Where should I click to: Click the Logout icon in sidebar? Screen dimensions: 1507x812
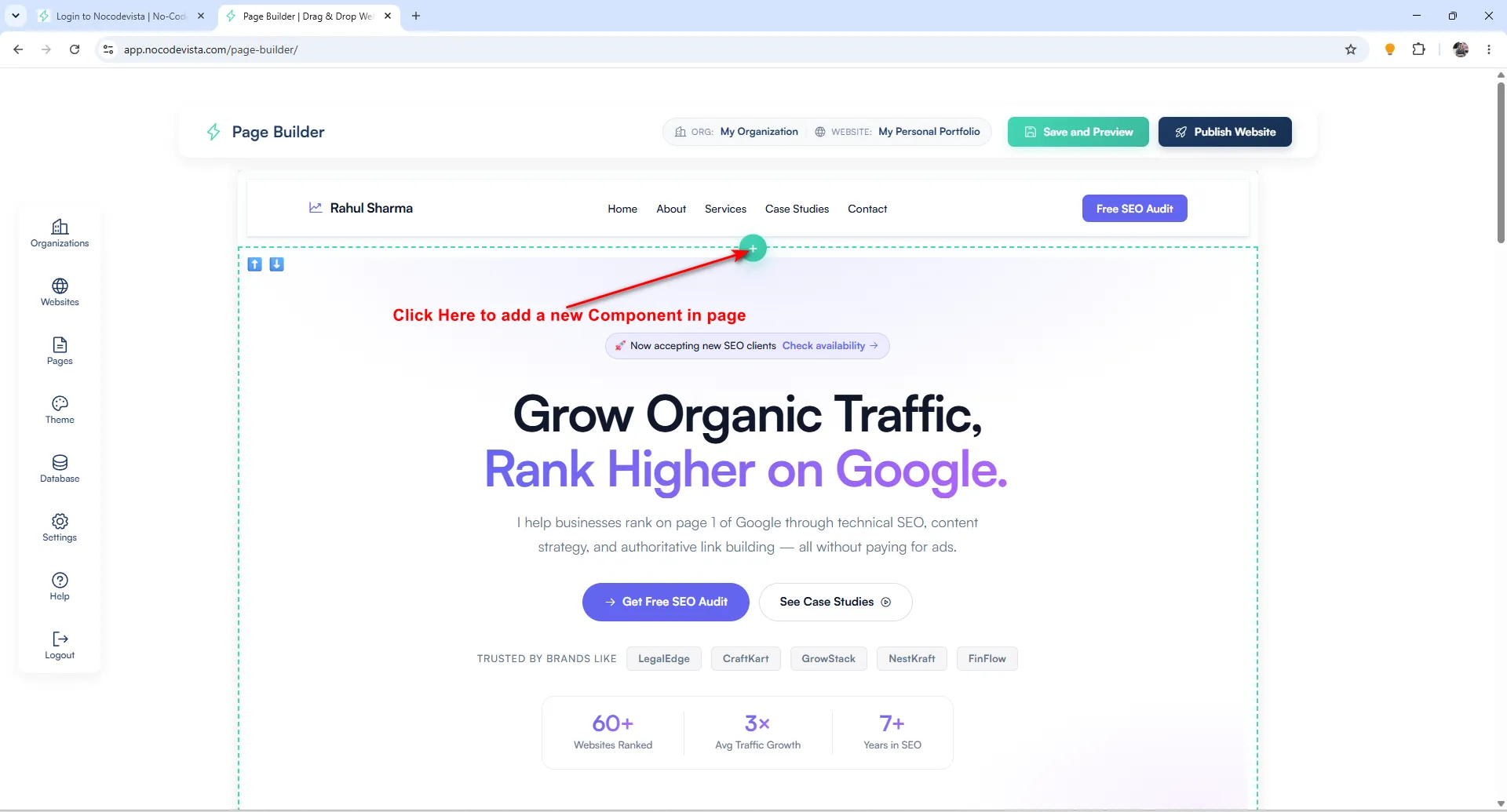point(60,645)
